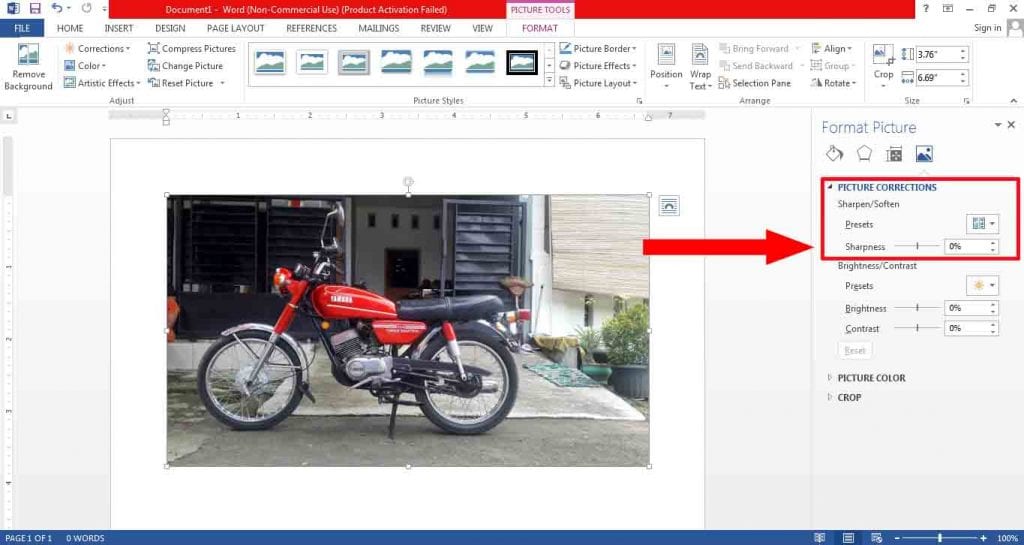Click the Sharpness percentage input field
This screenshot has width=1024, height=545.
966,246
